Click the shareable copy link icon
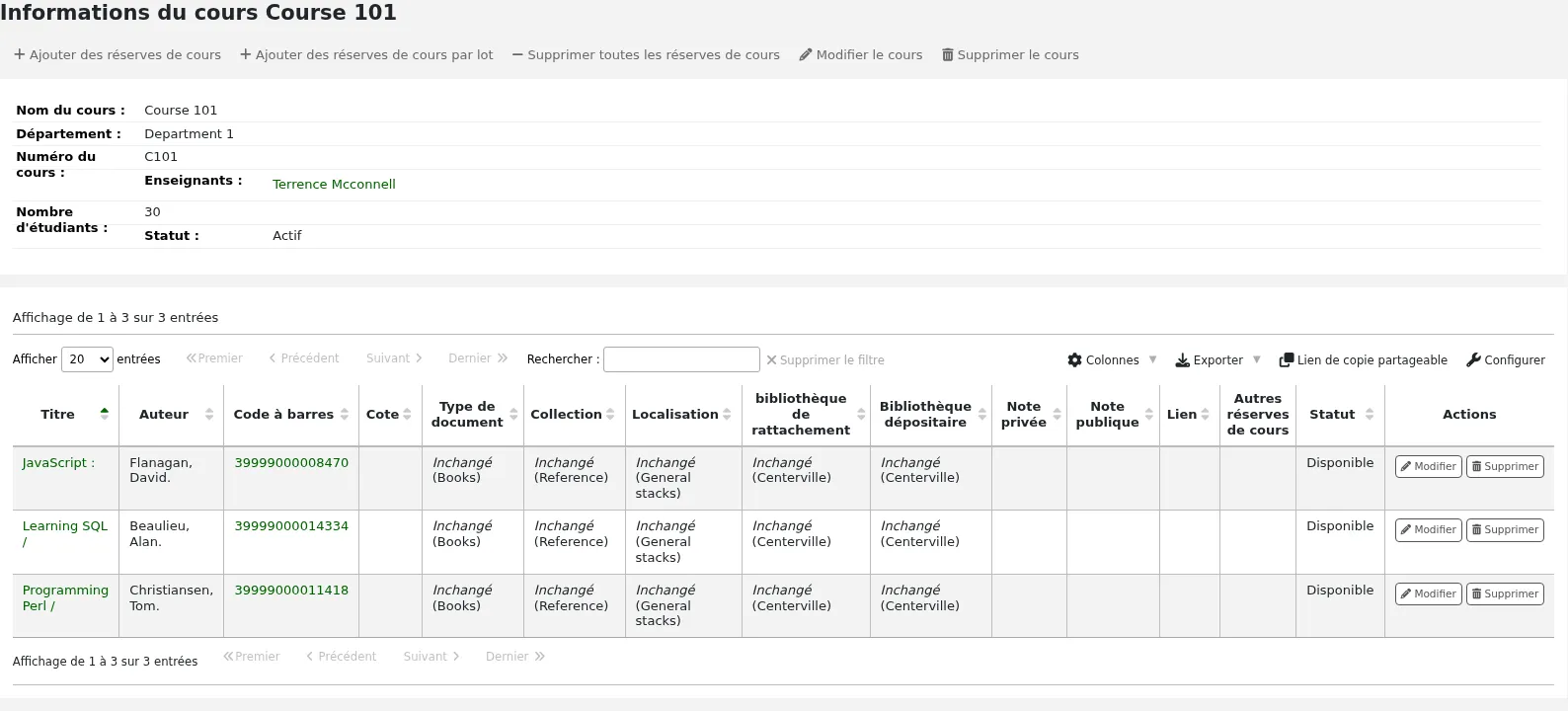Viewport: 1568px width, 711px height. [1286, 360]
